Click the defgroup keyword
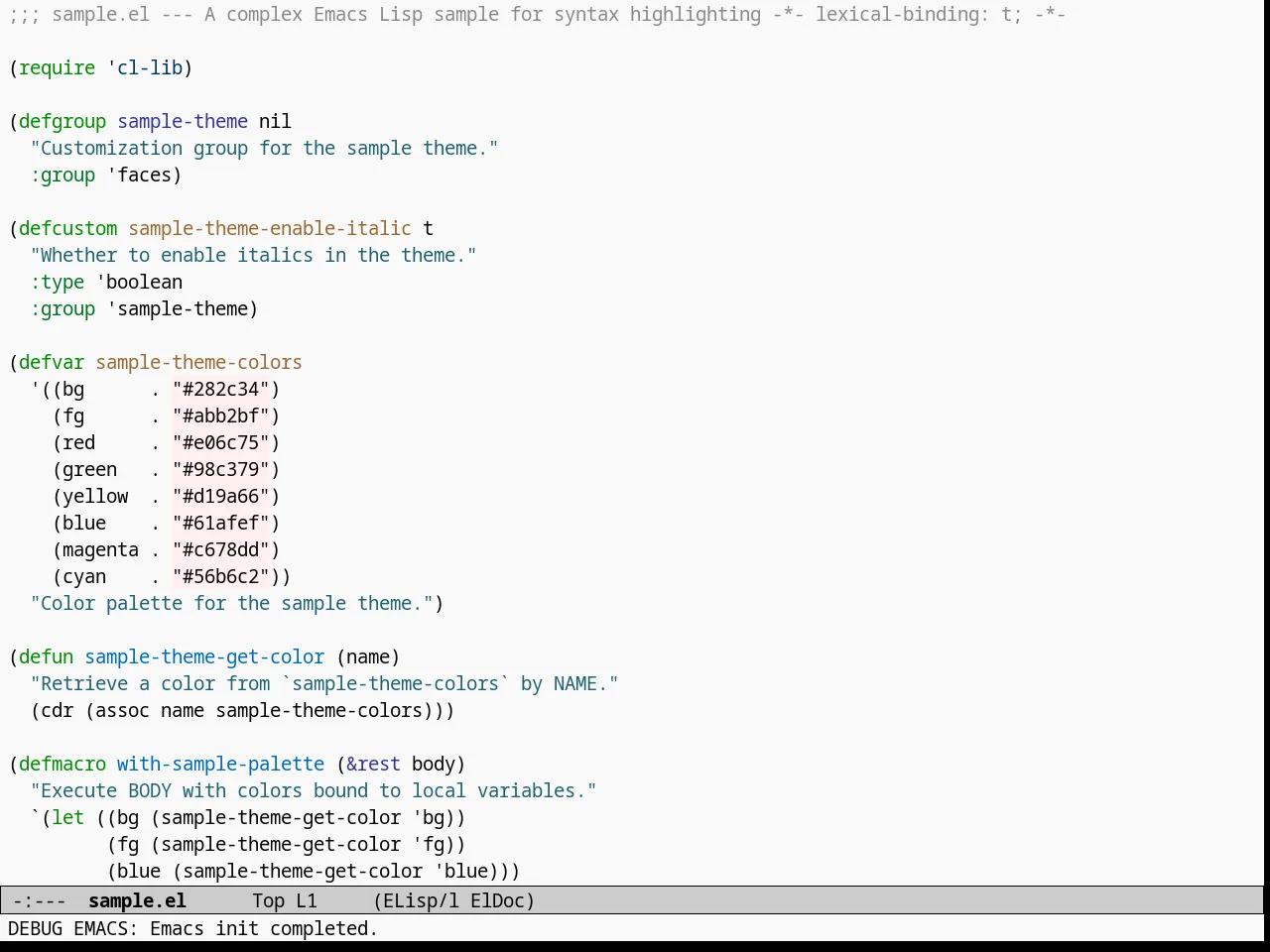Viewport: 1270px width, 952px height. [x=63, y=121]
